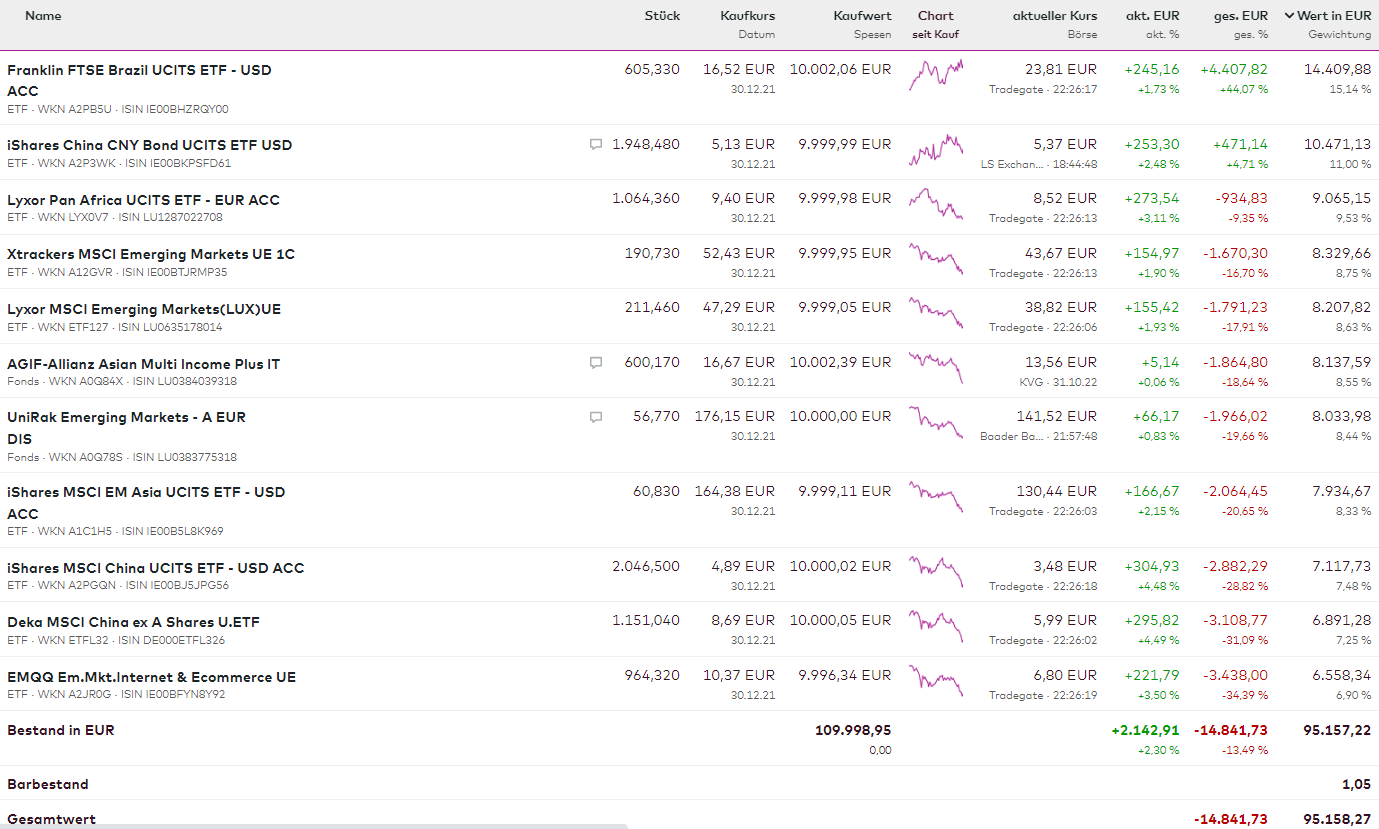Open the Xtrackers MSCI Emerging Markets UE 1C position
This screenshot has width=1379, height=829.
coord(151,254)
